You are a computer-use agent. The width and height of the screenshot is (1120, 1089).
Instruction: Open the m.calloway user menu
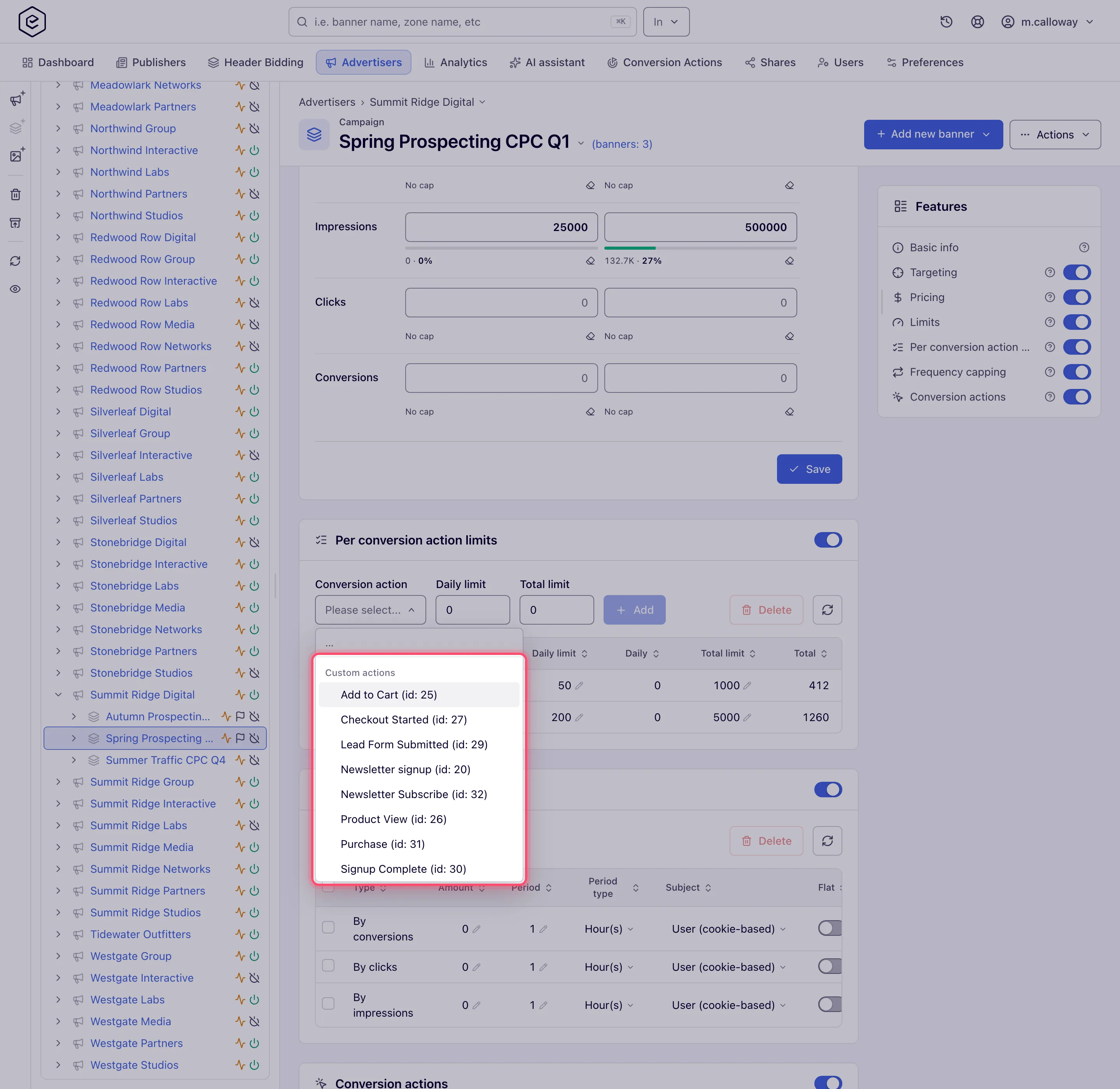click(x=1047, y=22)
